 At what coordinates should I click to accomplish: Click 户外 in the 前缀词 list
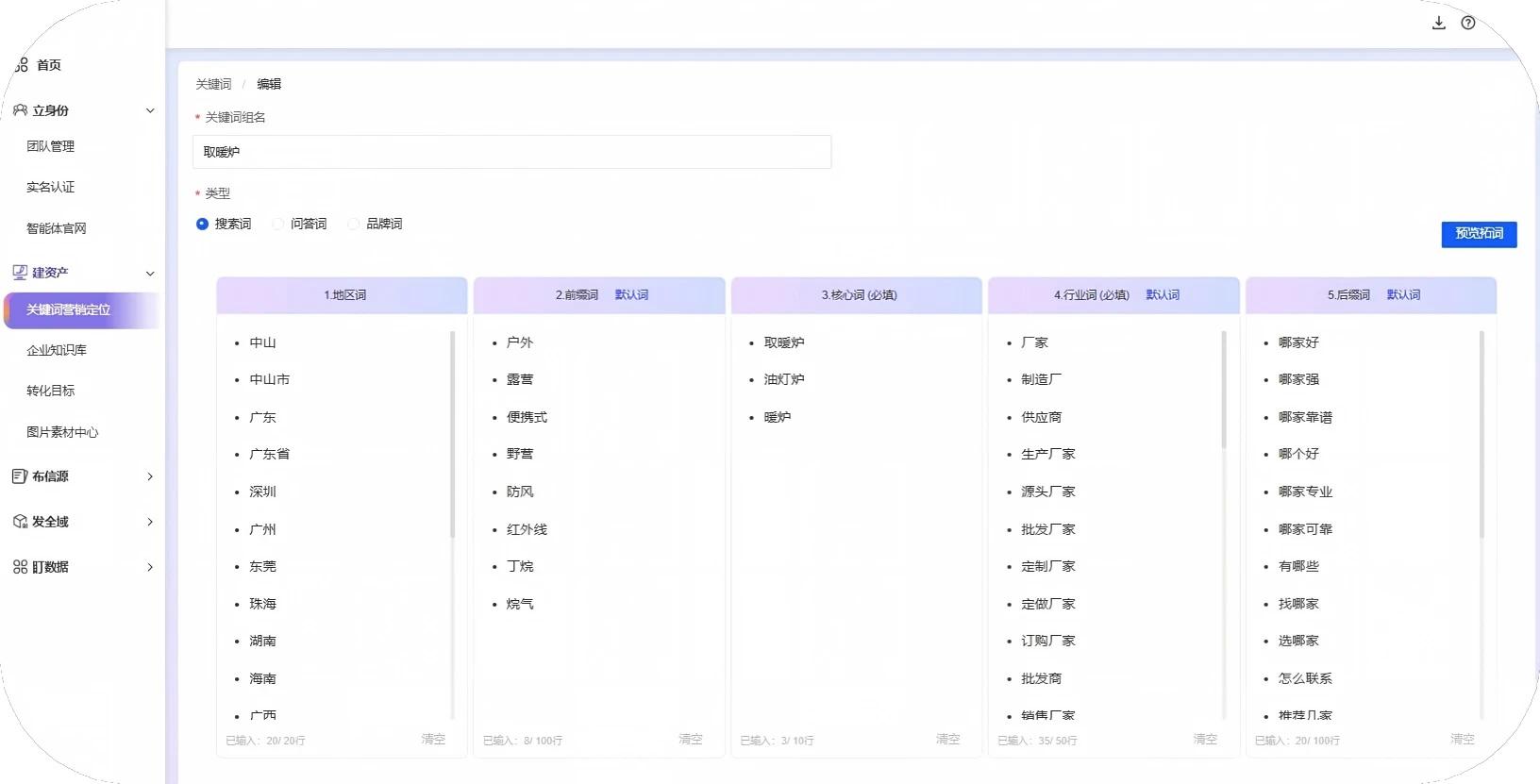click(520, 342)
